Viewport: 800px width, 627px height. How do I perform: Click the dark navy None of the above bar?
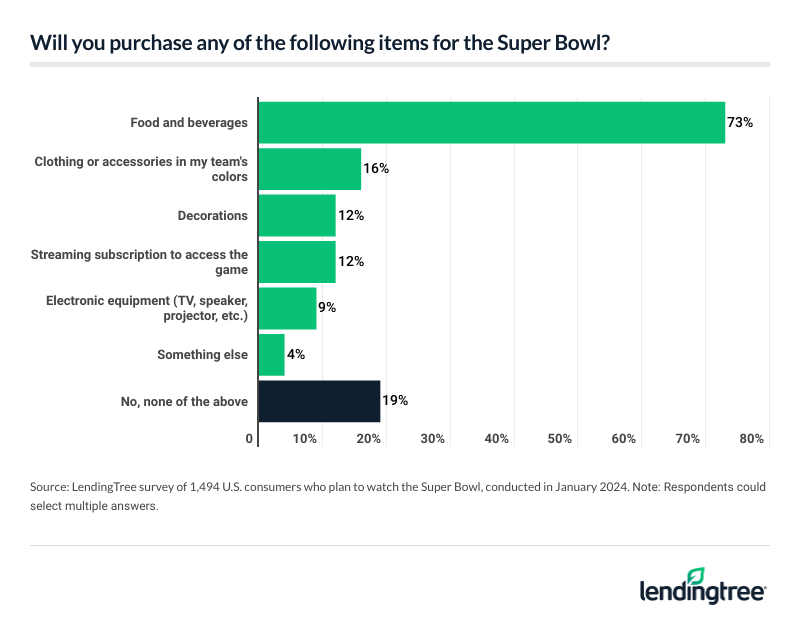pyautogui.click(x=319, y=401)
